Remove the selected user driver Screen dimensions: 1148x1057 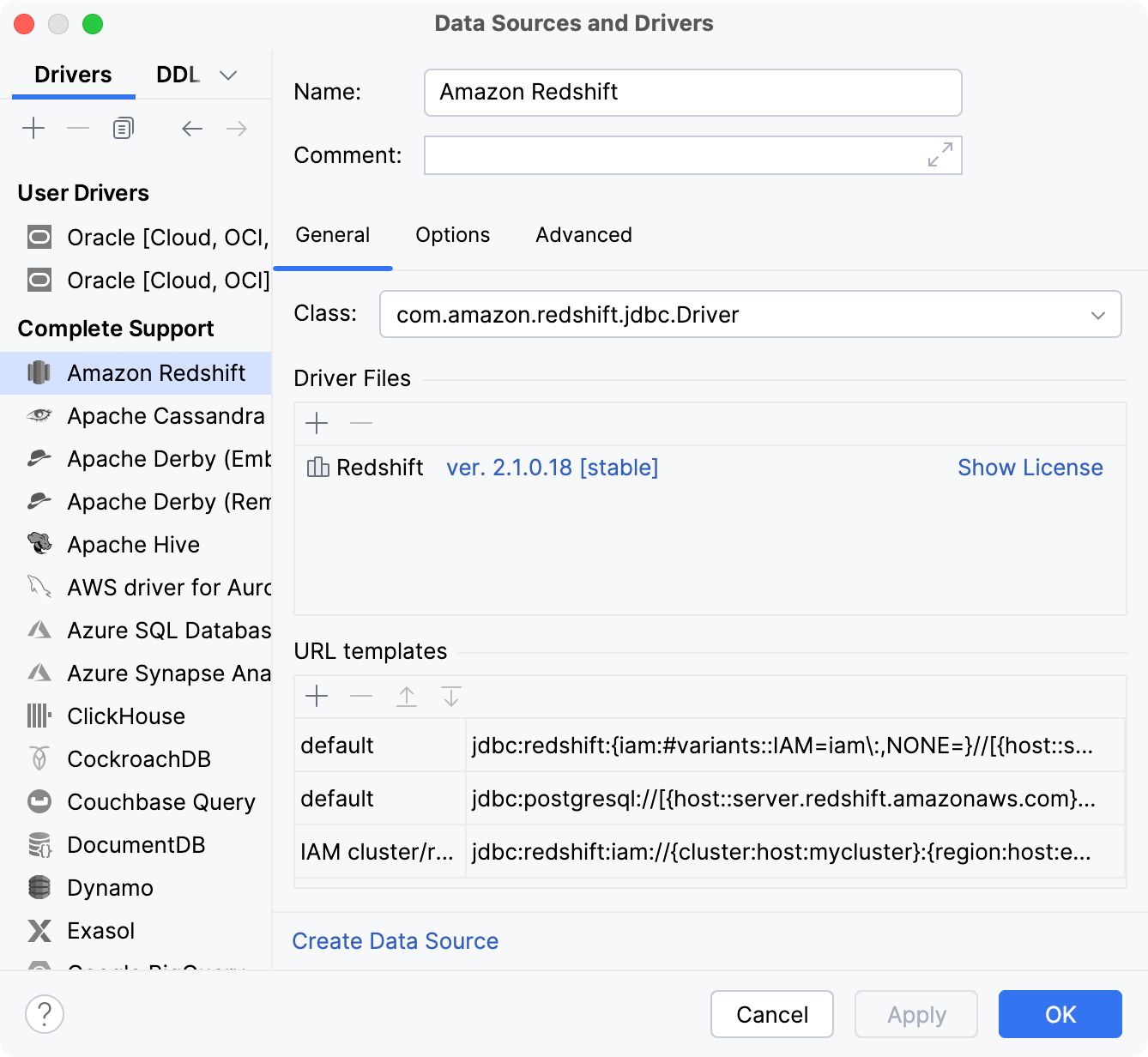77,127
